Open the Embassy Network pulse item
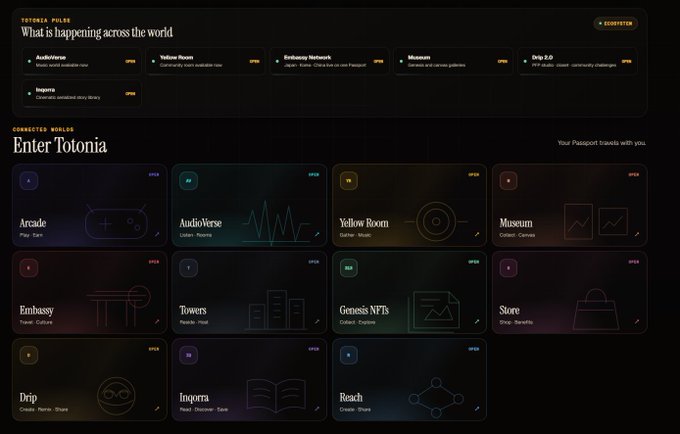 (x=330, y=61)
